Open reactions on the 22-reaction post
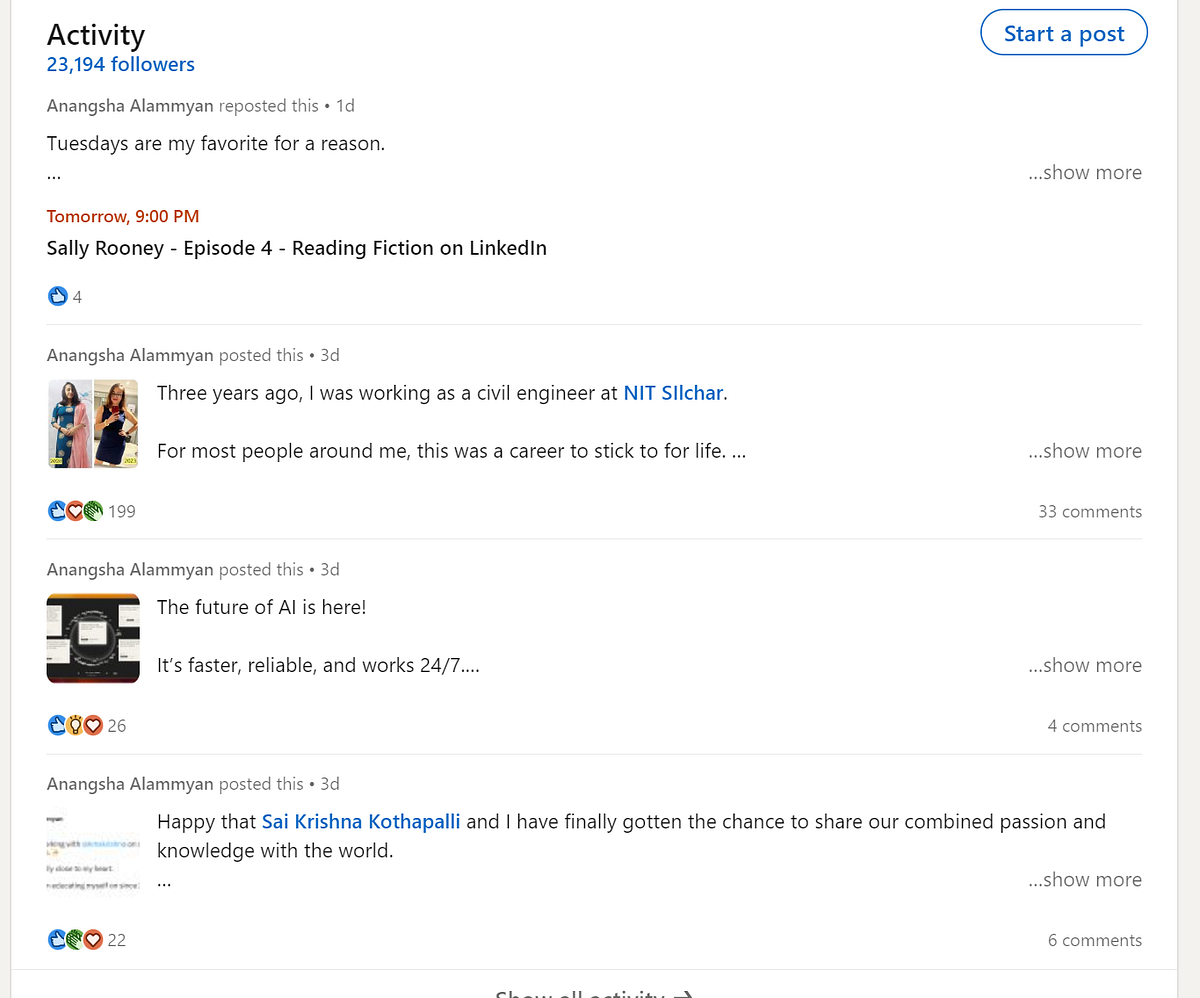The height and width of the screenshot is (998, 1200). pos(87,940)
